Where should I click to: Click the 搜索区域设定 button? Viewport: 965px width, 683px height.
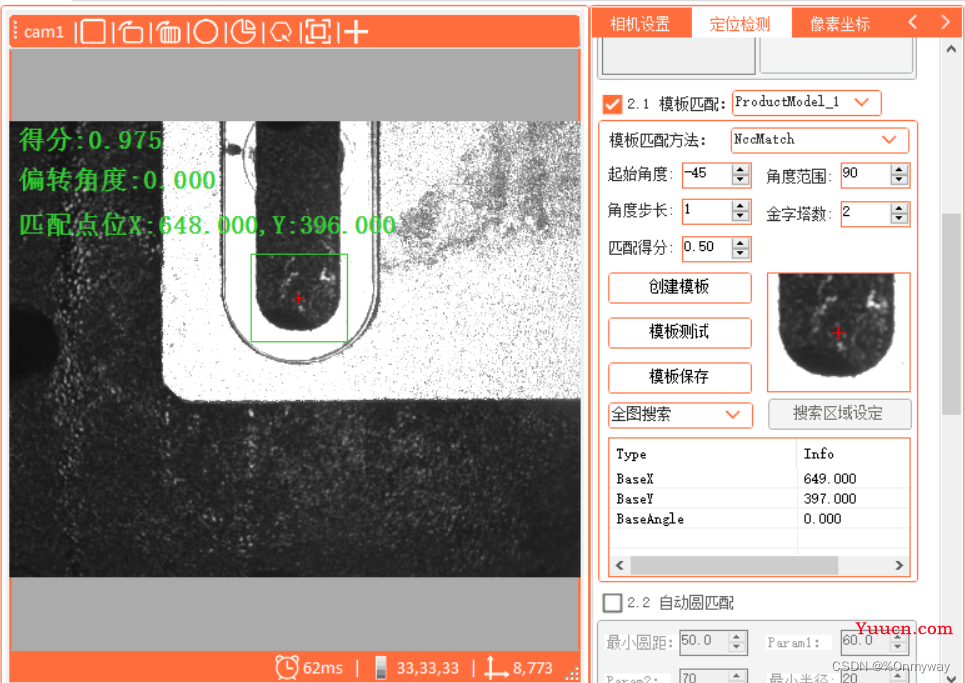(839, 413)
